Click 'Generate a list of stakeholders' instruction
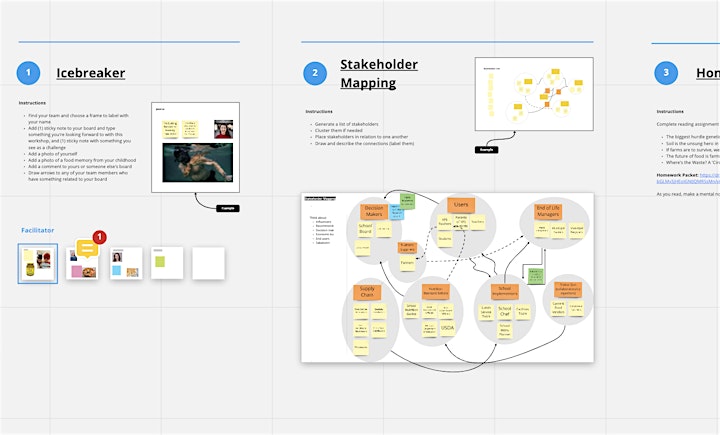This screenshot has height=435, width=720. (347, 124)
